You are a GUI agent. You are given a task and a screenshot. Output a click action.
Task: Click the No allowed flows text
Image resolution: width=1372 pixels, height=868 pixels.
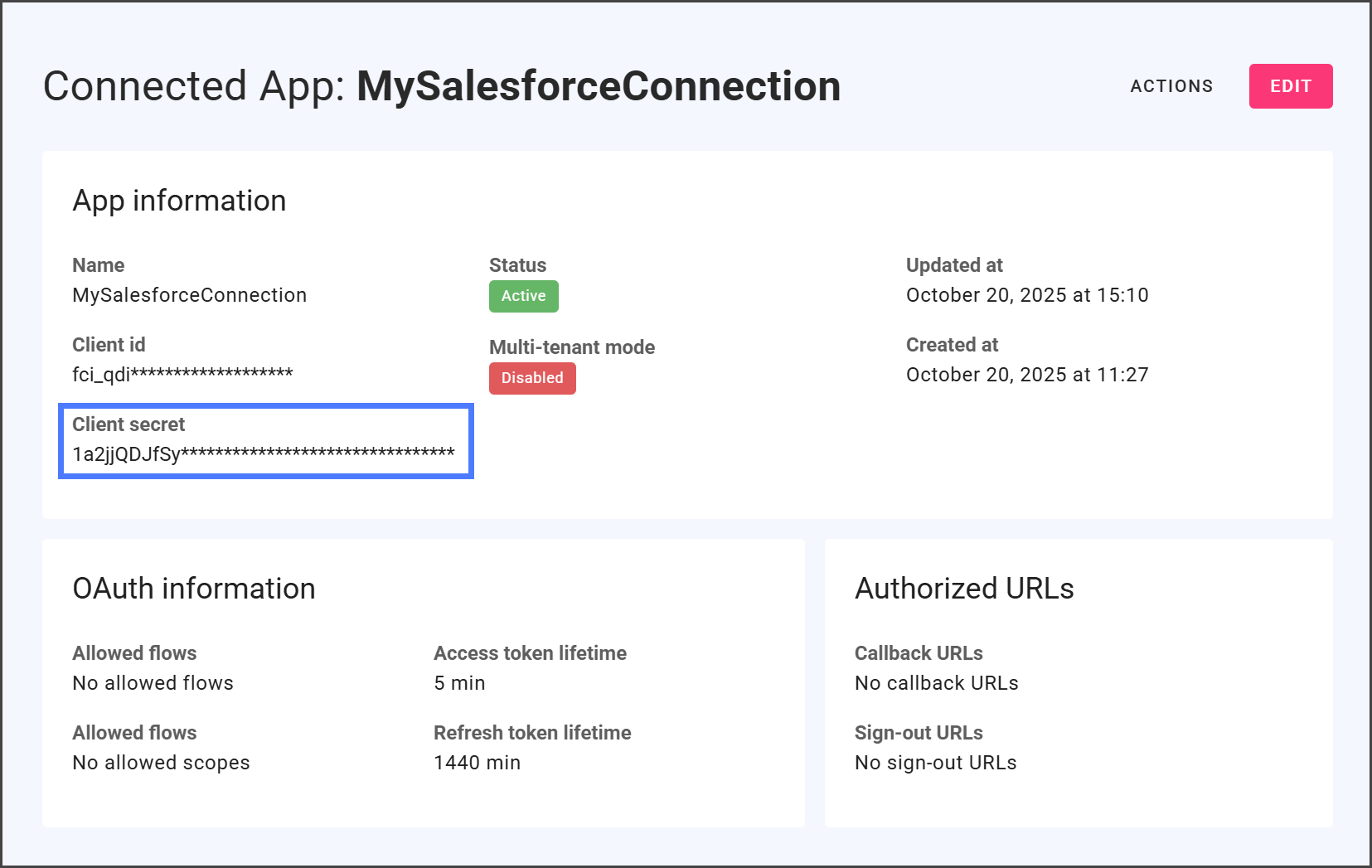(x=153, y=683)
